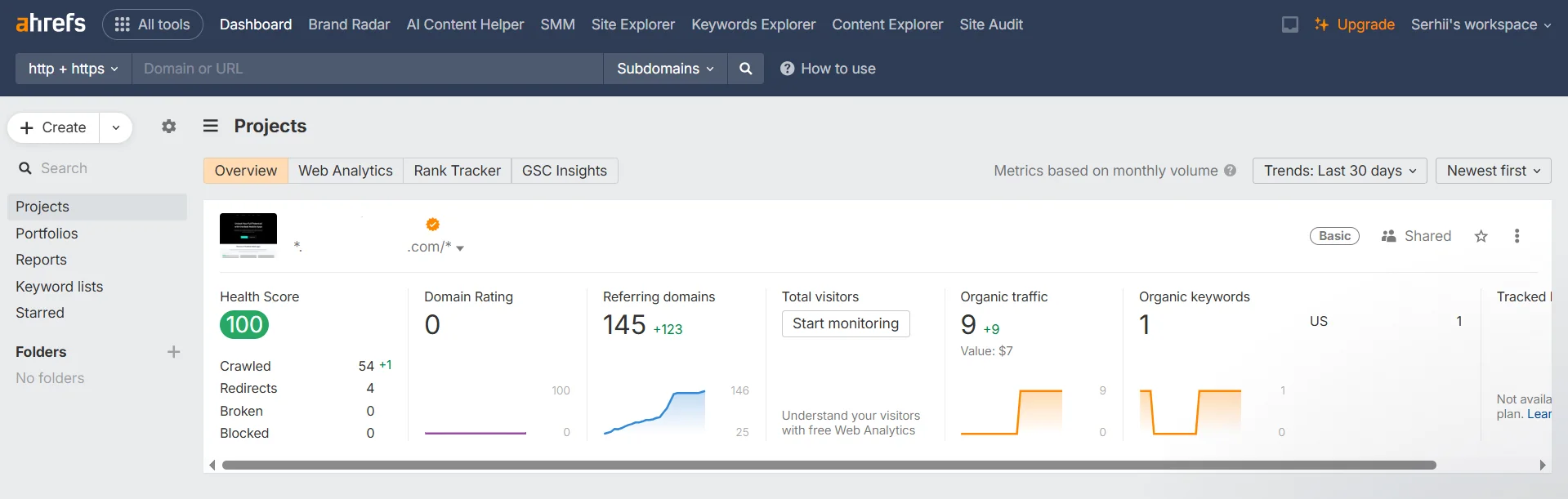1568x499 pixels.
Task: Go to Brand Radar
Action: (x=349, y=25)
